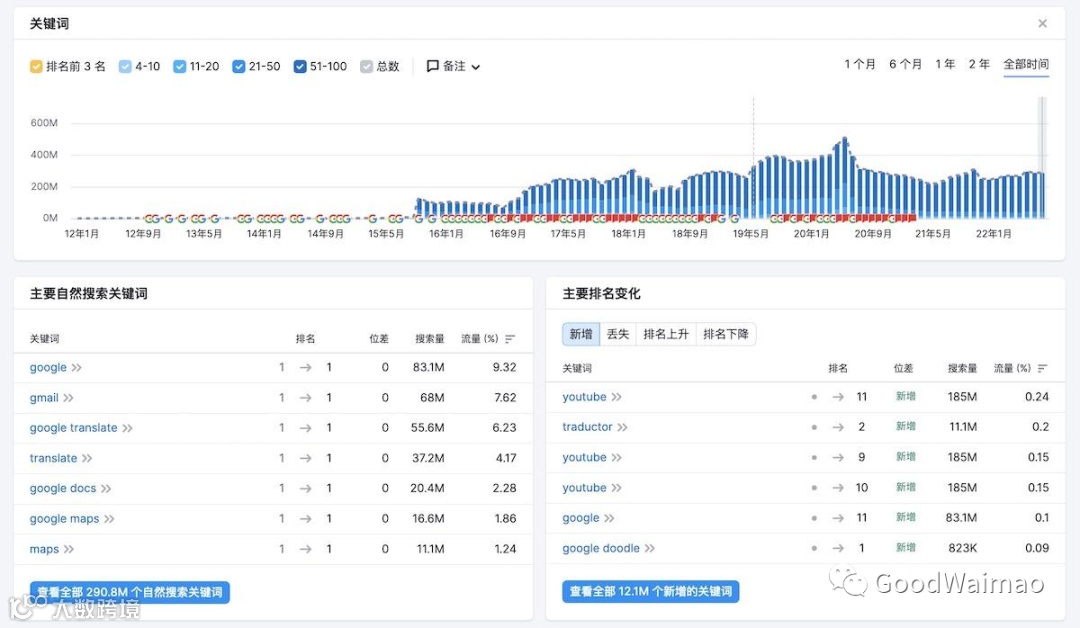
Task: Open the youtube keyword ranked 11
Action: tap(584, 397)
